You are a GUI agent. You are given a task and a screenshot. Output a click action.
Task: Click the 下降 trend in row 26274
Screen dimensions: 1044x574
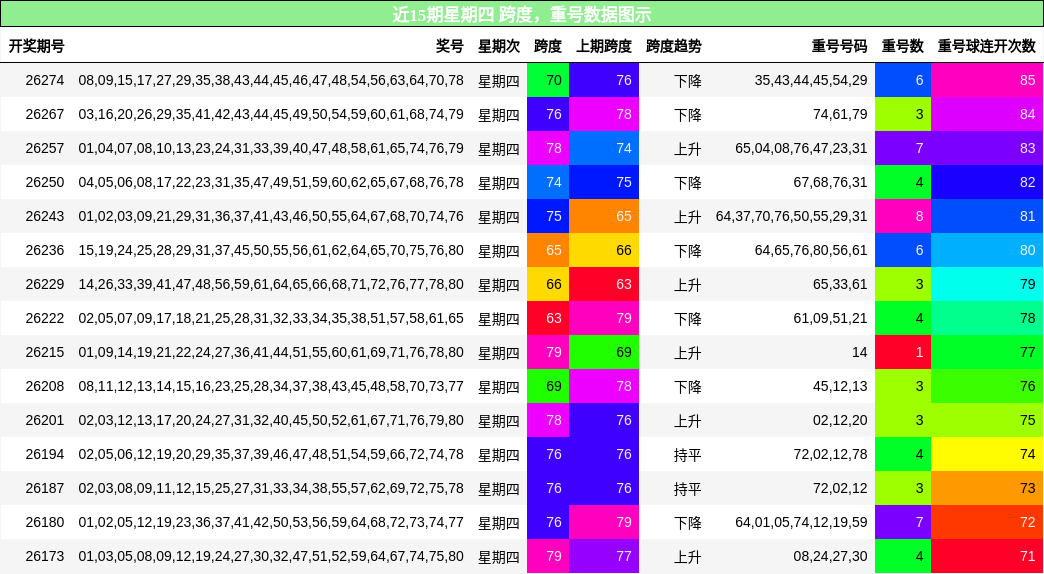(x=687, y=81)
